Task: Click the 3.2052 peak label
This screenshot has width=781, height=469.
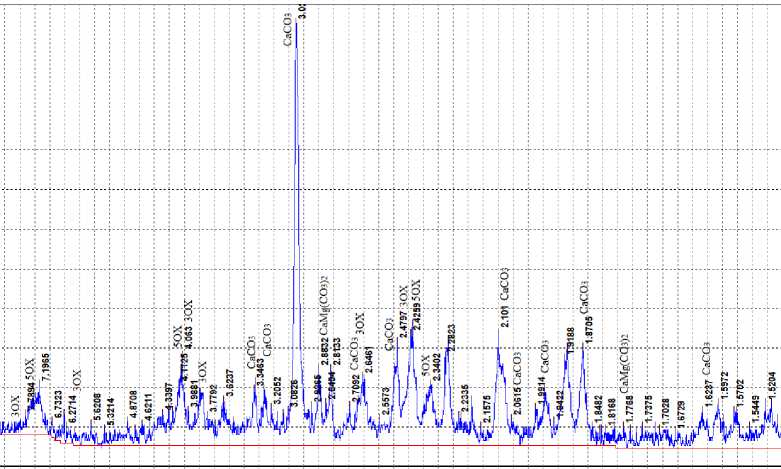Action: (x=278, y=390)
